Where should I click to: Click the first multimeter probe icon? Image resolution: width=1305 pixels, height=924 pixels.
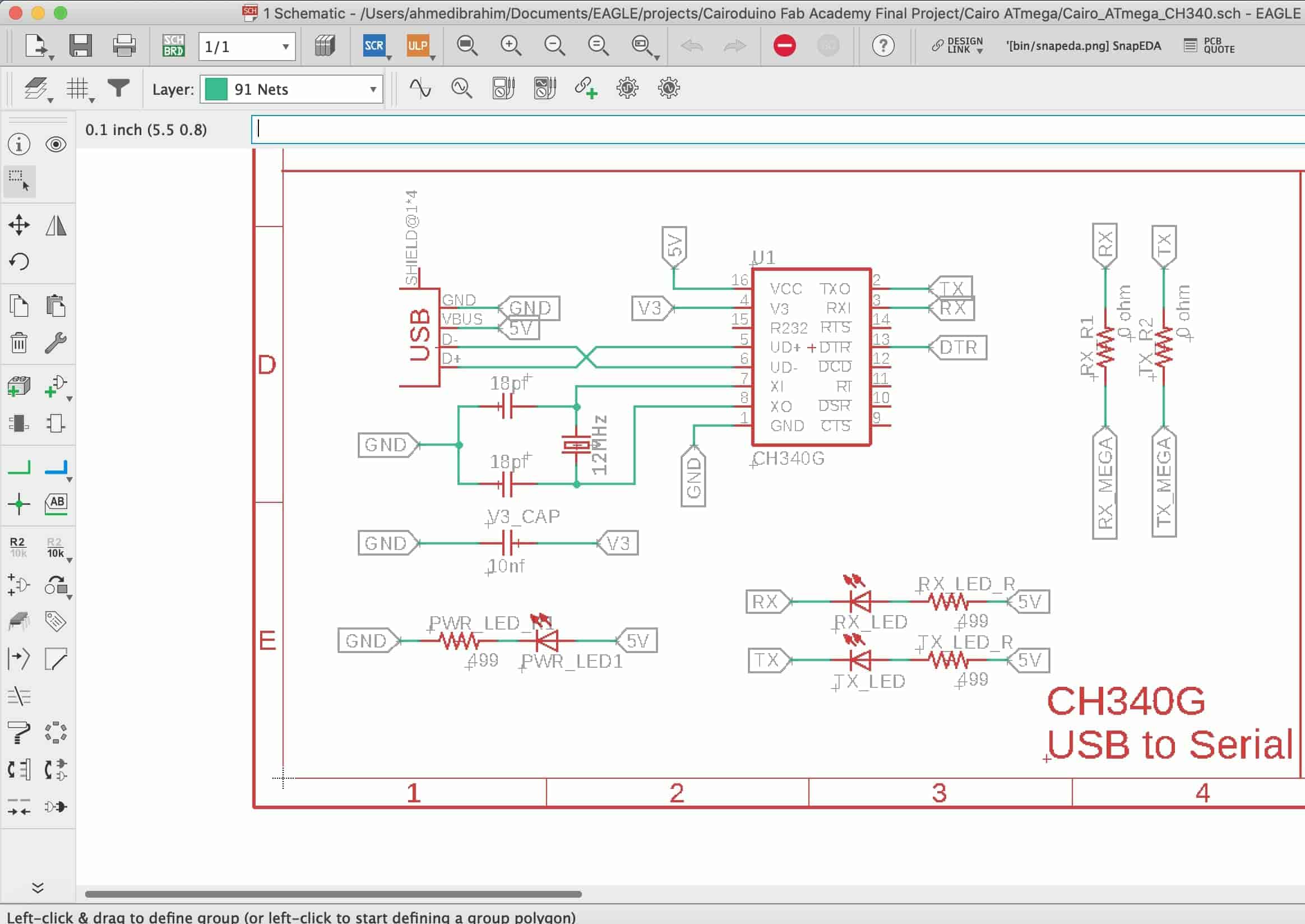click(503, 88)
